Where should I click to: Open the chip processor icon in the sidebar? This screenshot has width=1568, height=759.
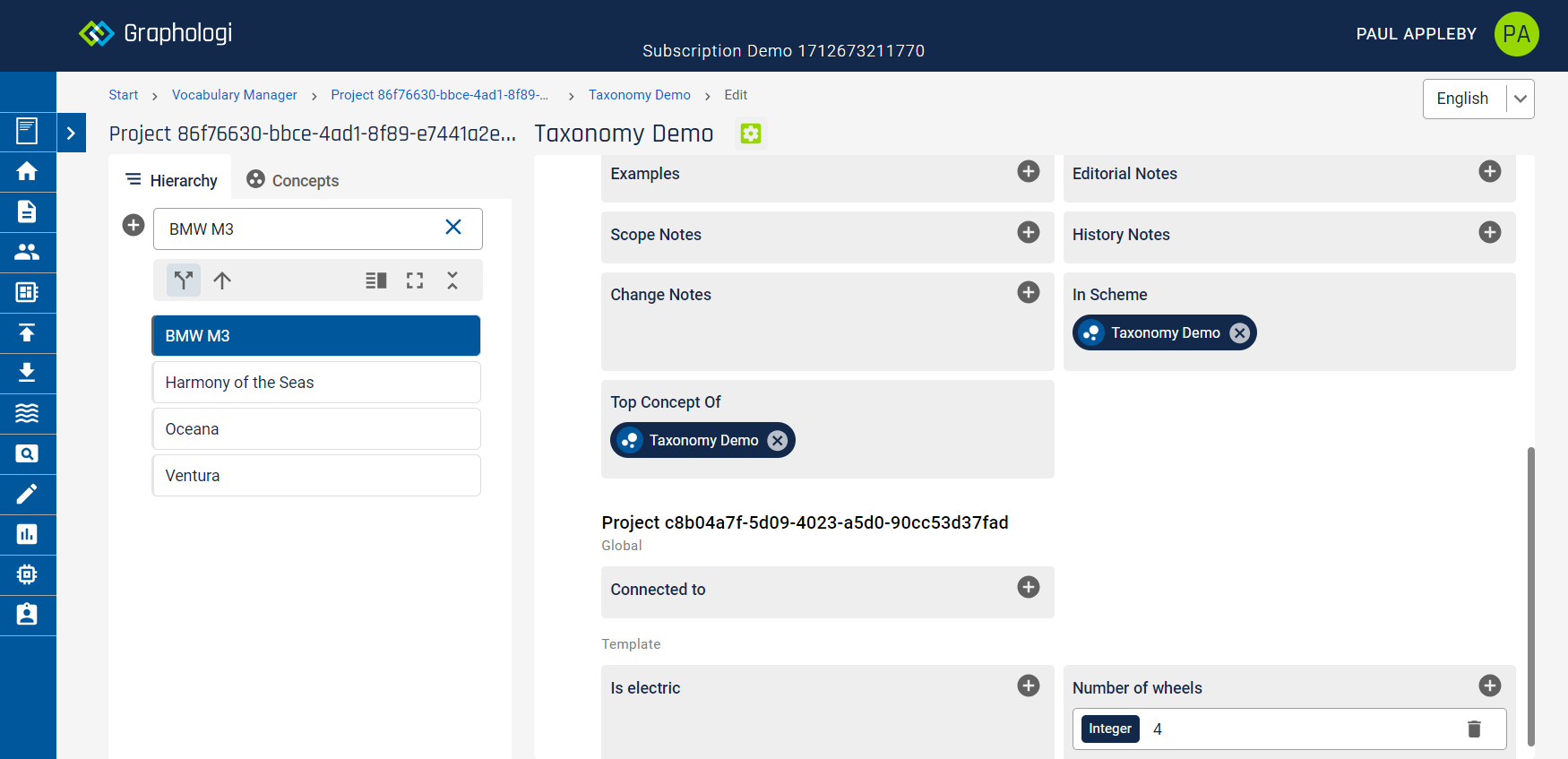(27, 574)
